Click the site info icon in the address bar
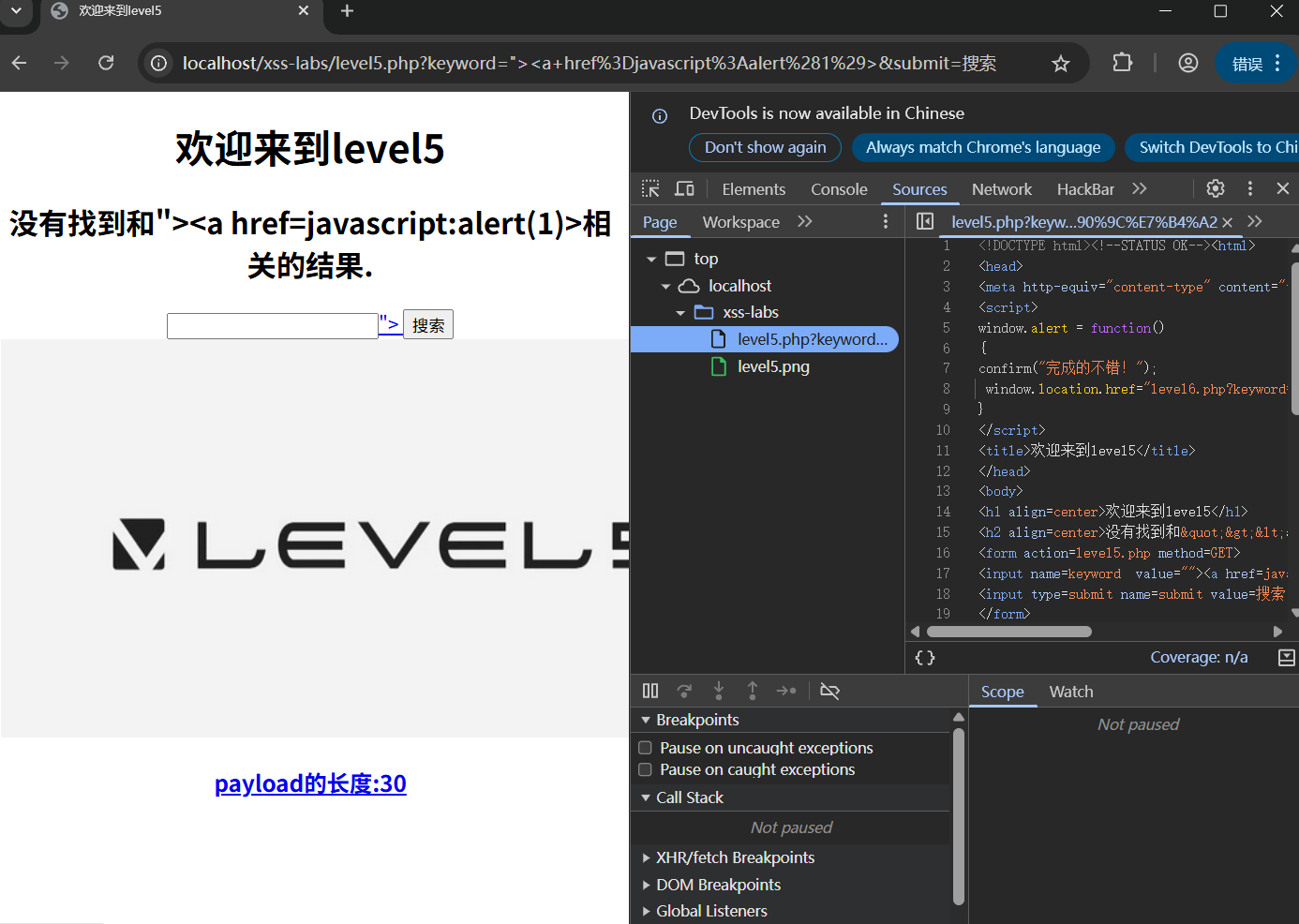Image resolution: width=1299 pixels, height=924 pixels. click(159, 63)
